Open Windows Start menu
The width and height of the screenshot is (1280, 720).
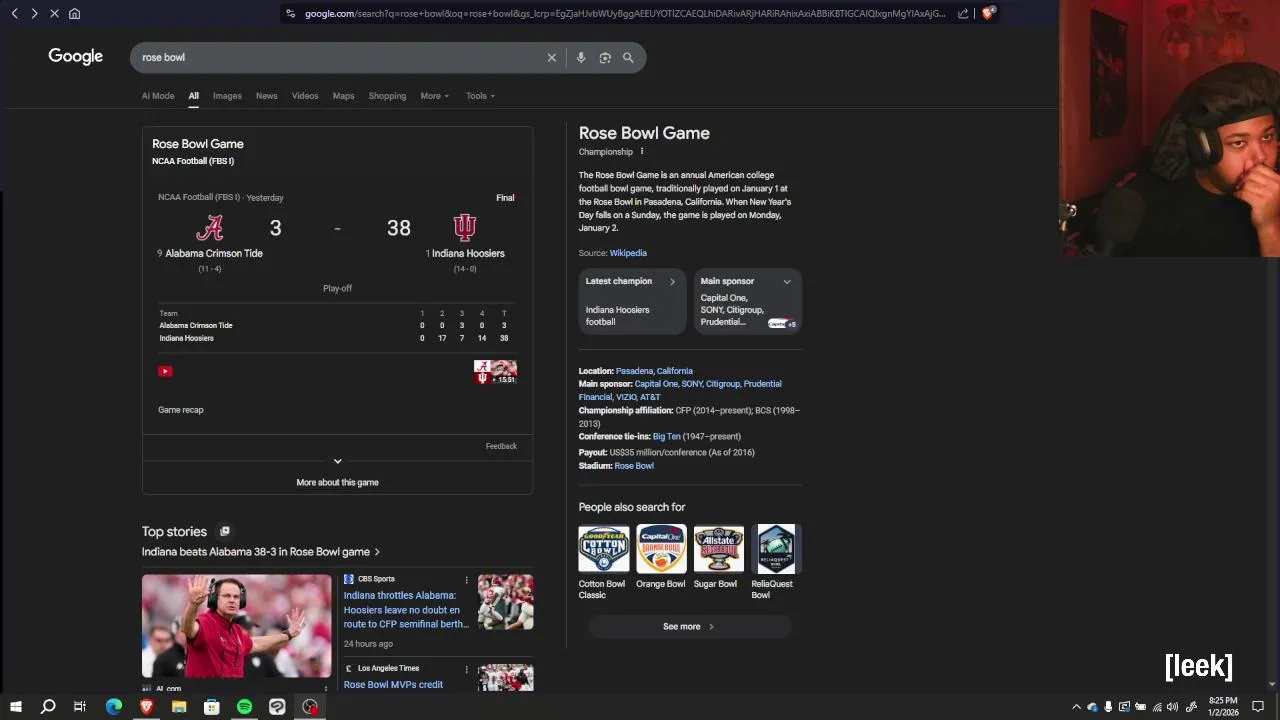click(x=15, y=707)
